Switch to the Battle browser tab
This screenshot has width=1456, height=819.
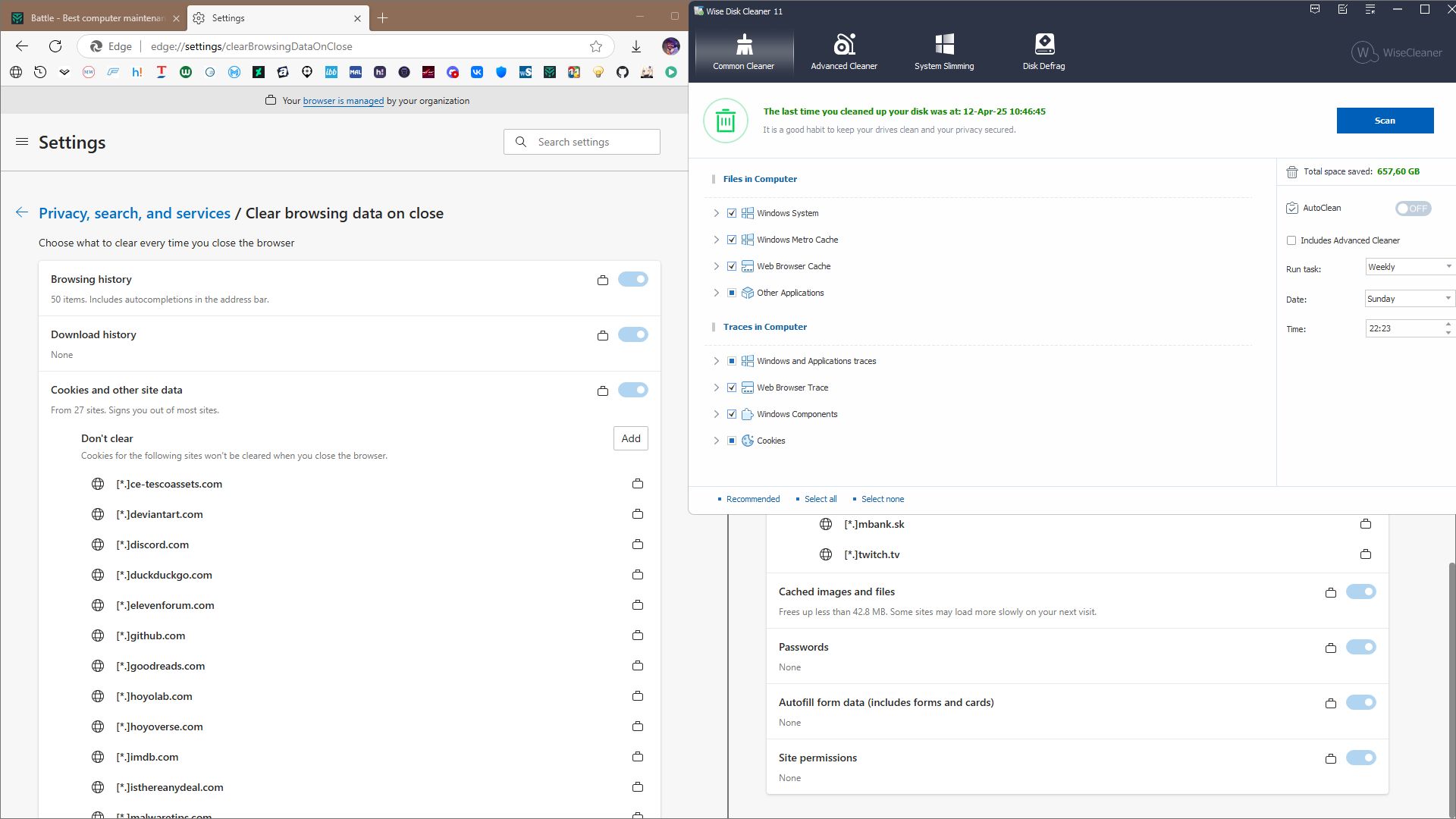[x=96, y=17]
